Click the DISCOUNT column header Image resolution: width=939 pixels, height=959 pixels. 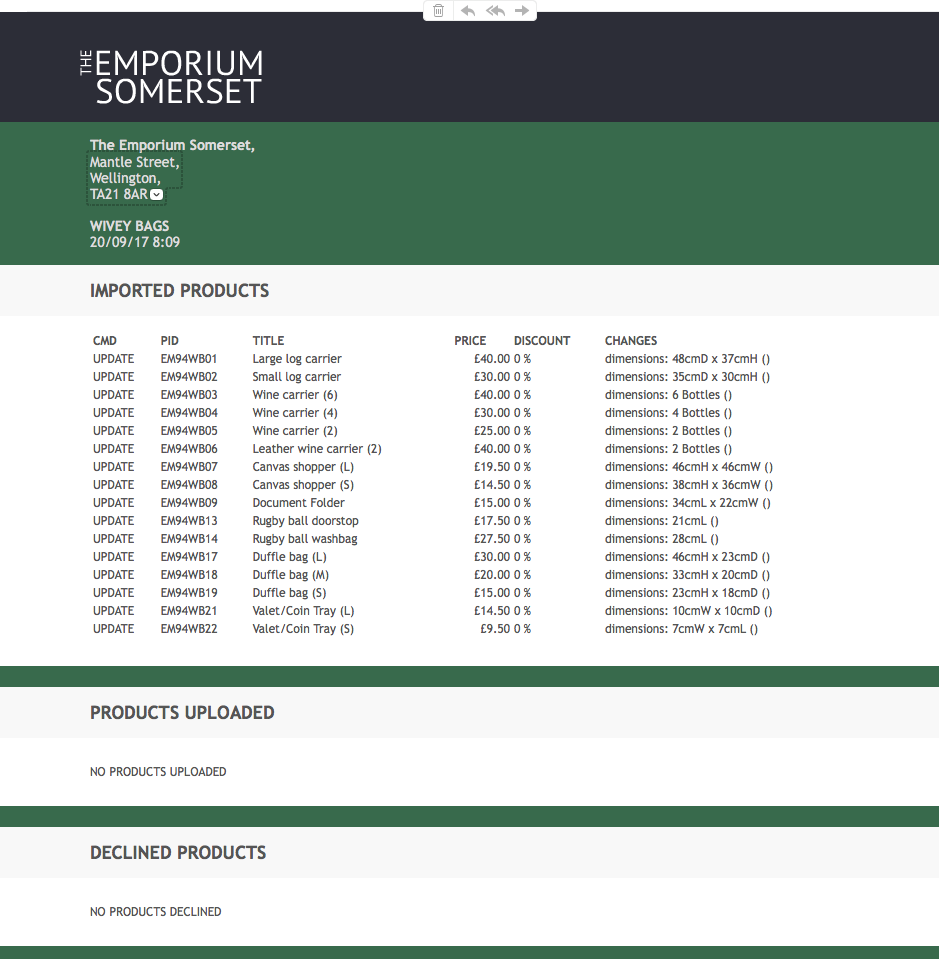[541, 341]
